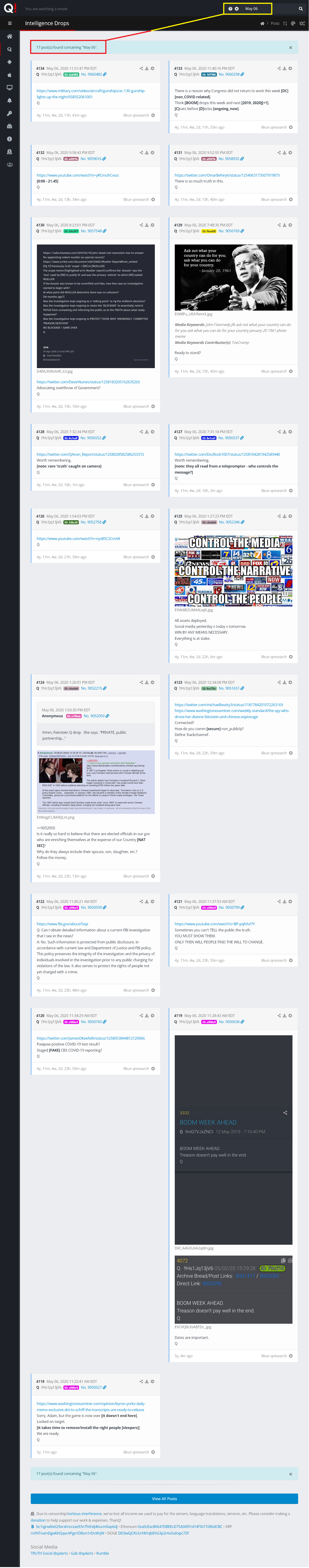Click the Posts breadcrumb item
Viewport: 309px width, 1568px height.
pyautogui.click(x=275, y=23)
